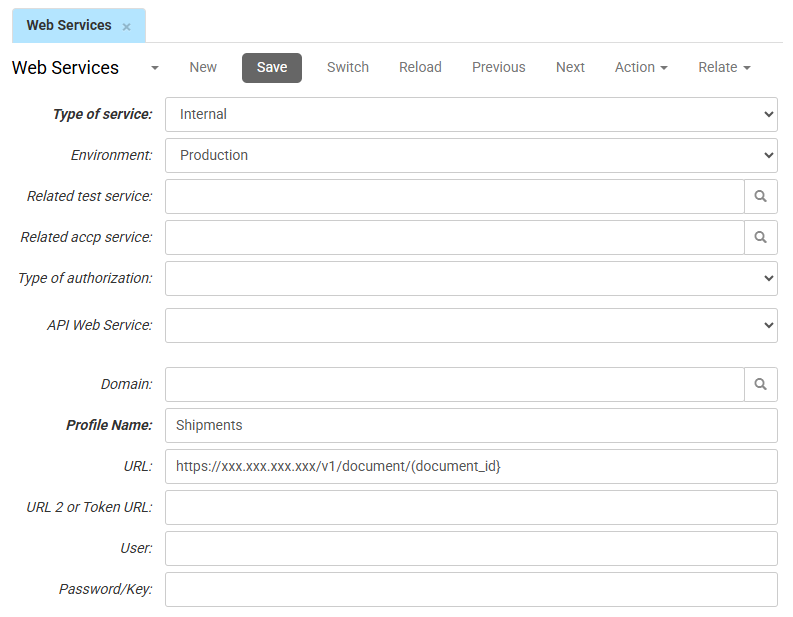
Task: Go to the Next record
Action: (x=570, y=68)
